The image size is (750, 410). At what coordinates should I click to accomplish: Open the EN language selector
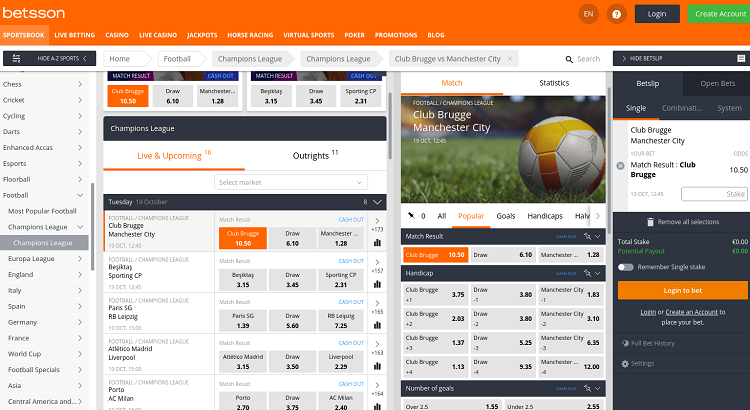tap(588, 14)
